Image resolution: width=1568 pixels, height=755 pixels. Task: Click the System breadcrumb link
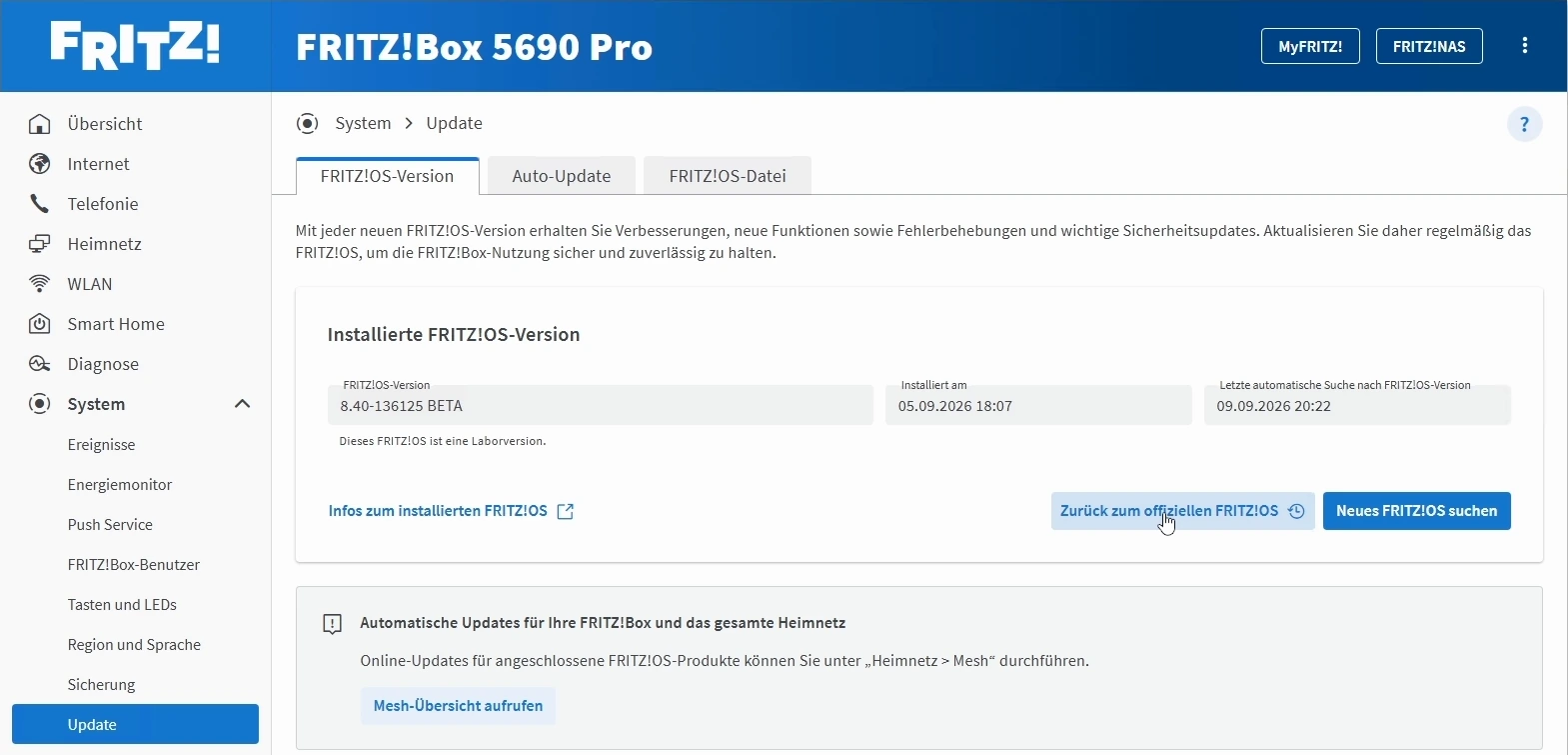point(364,123)
